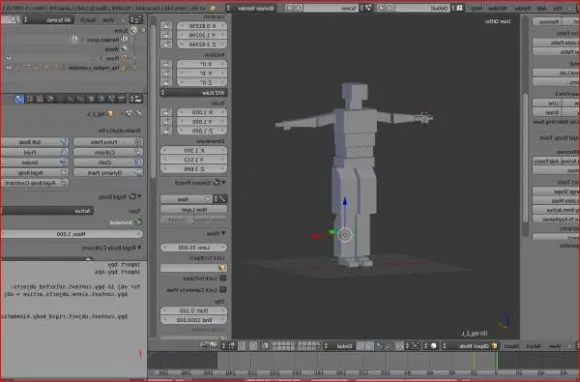
Task: Open the Render menu
Action: tap(523, 8)
